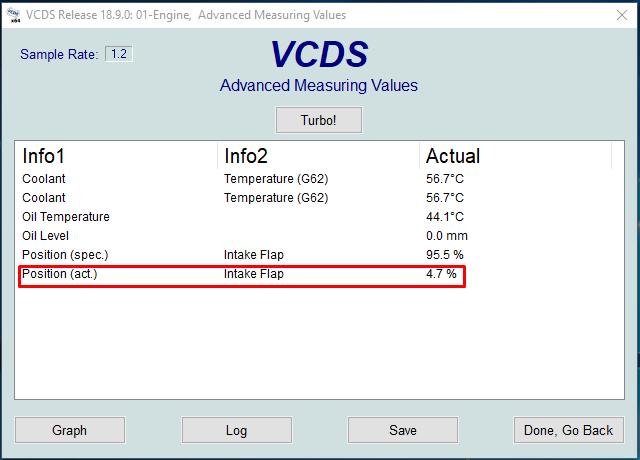This screenshot has width=640, height=460.
Task: Select the Oil Temperature row
Action: click(66, 217)
